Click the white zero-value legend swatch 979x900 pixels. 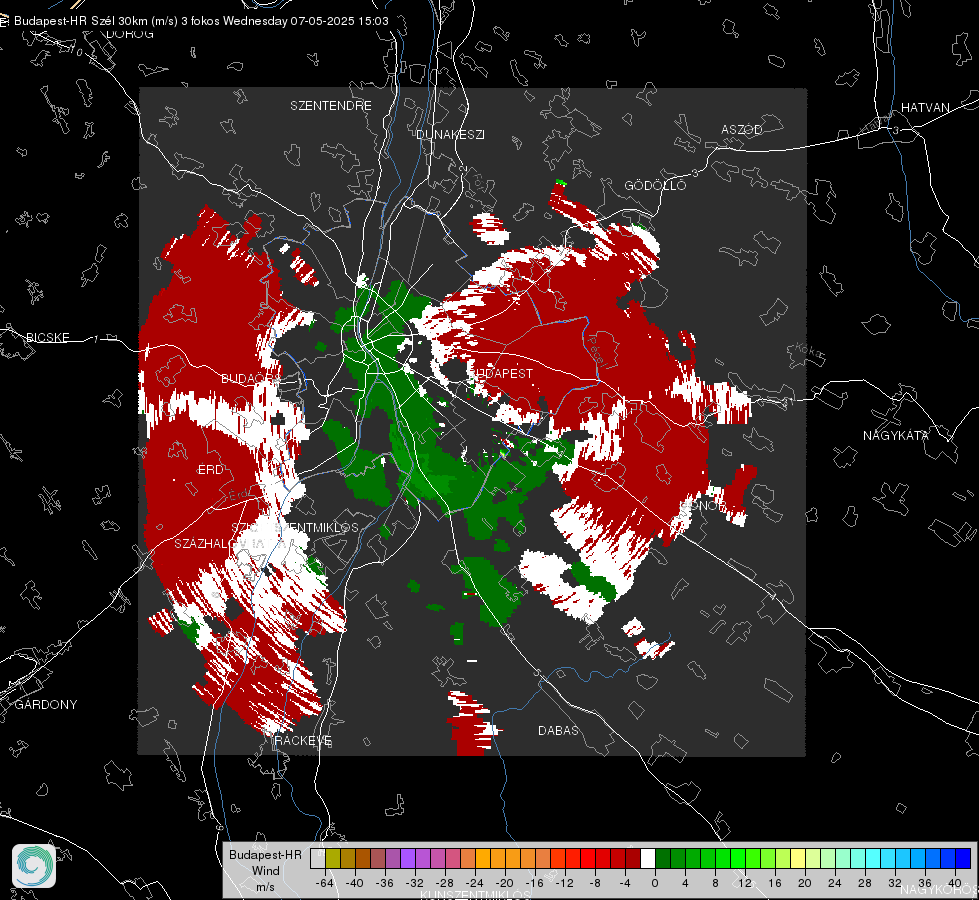(x=648, y=859)
